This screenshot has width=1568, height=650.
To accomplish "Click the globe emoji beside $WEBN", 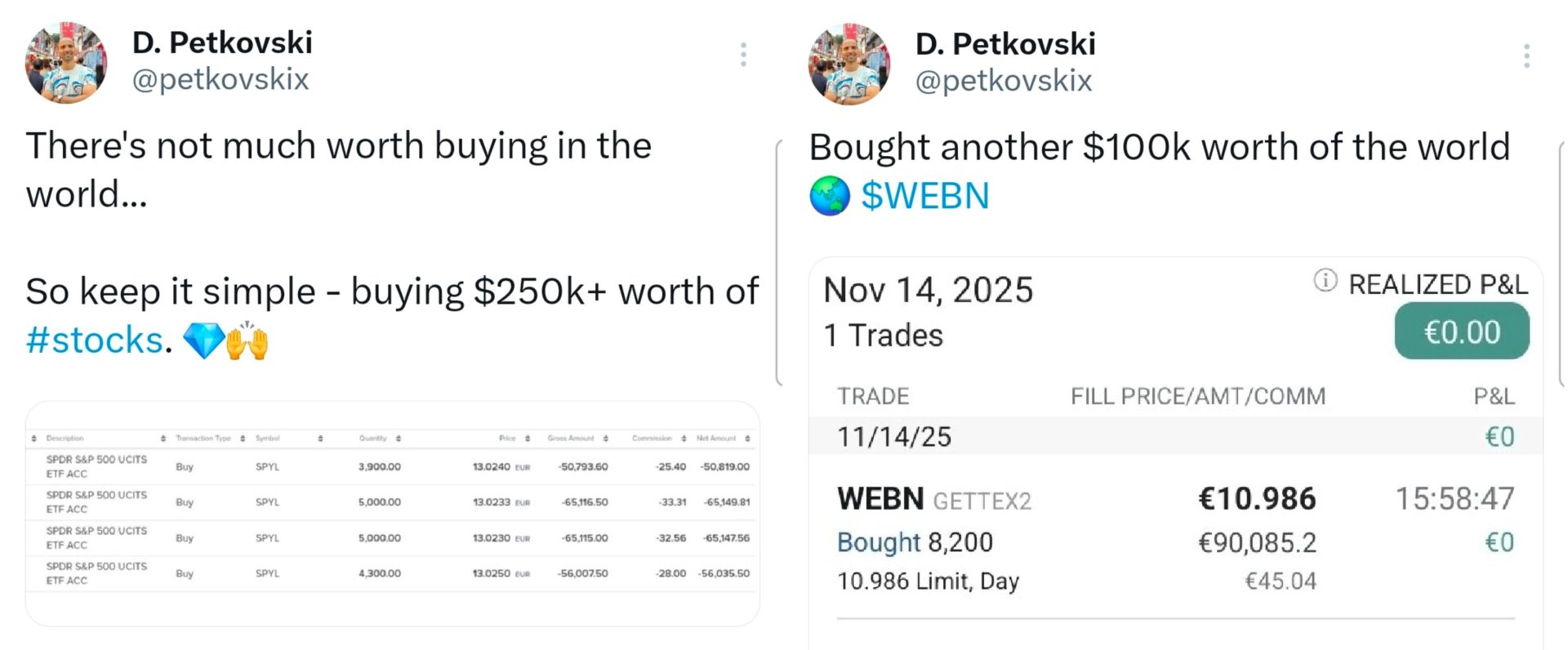I will click(830, 196).
